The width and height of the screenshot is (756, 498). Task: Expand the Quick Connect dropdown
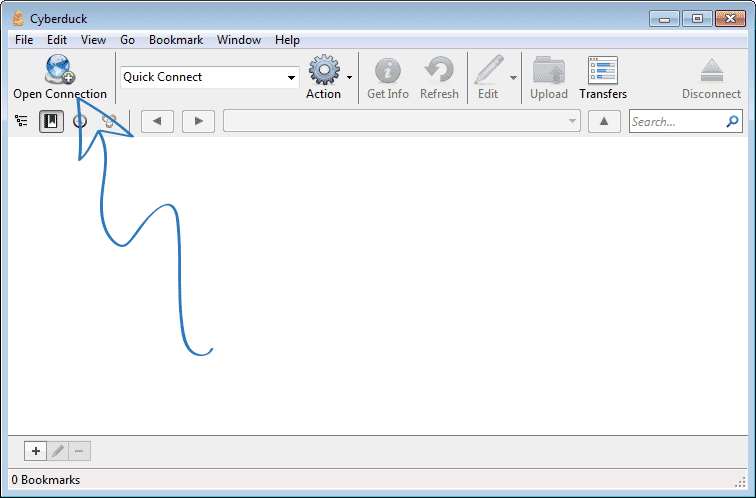pyautogui.click(x=291, y=78)
